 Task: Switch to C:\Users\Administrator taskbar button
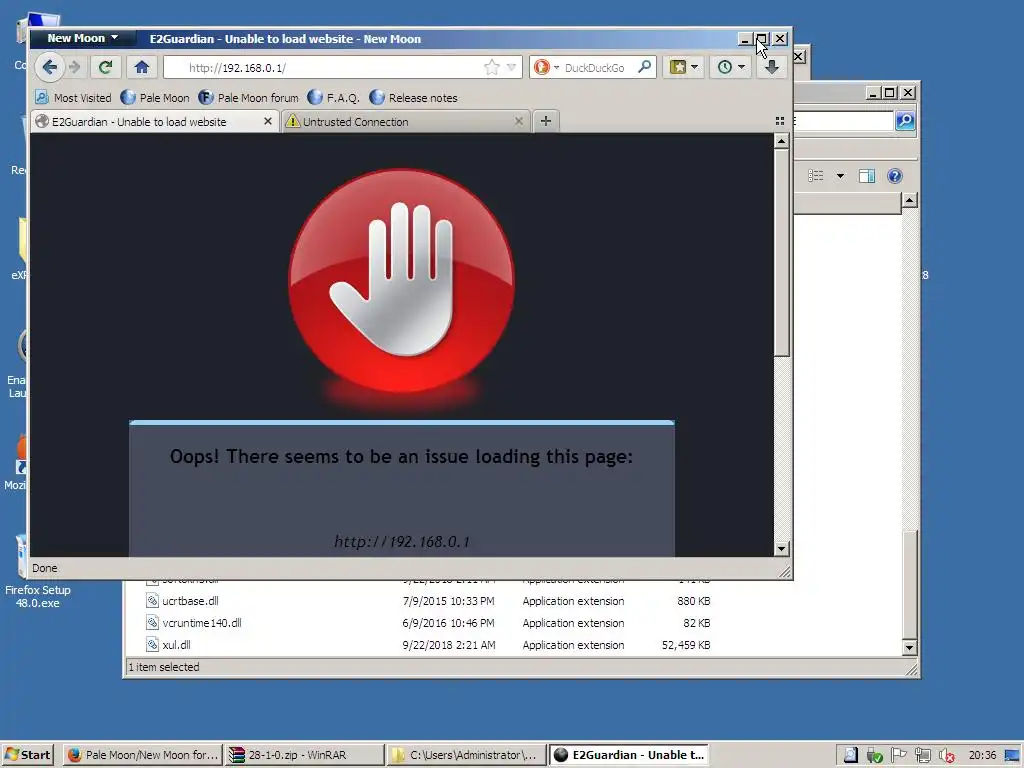[x=466, y=755]
